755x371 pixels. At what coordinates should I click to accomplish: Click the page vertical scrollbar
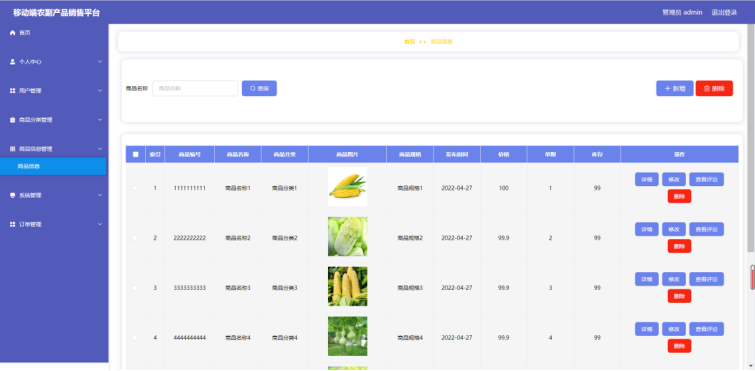coord(751,138)
